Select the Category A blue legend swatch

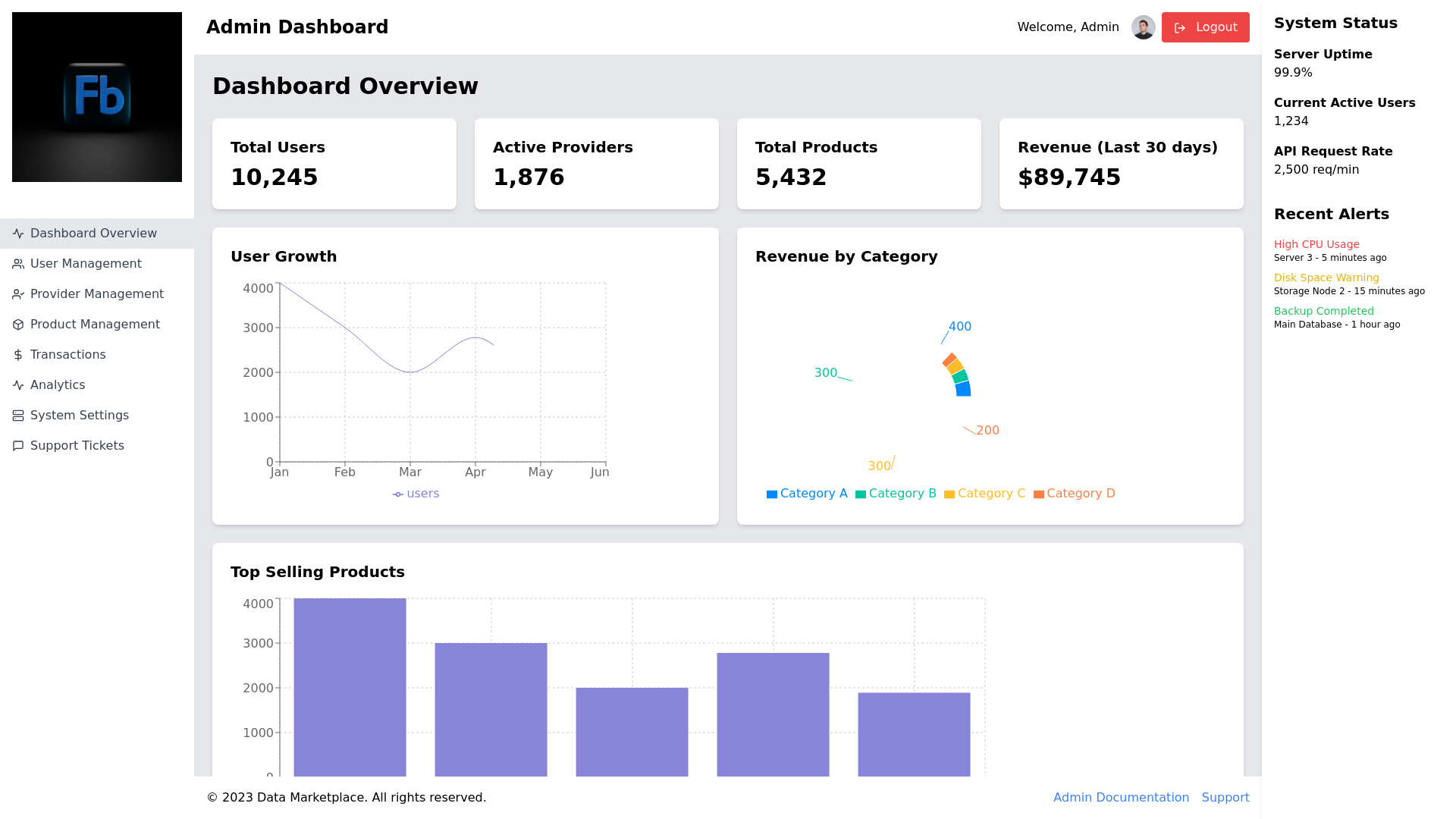click(772, 494)
